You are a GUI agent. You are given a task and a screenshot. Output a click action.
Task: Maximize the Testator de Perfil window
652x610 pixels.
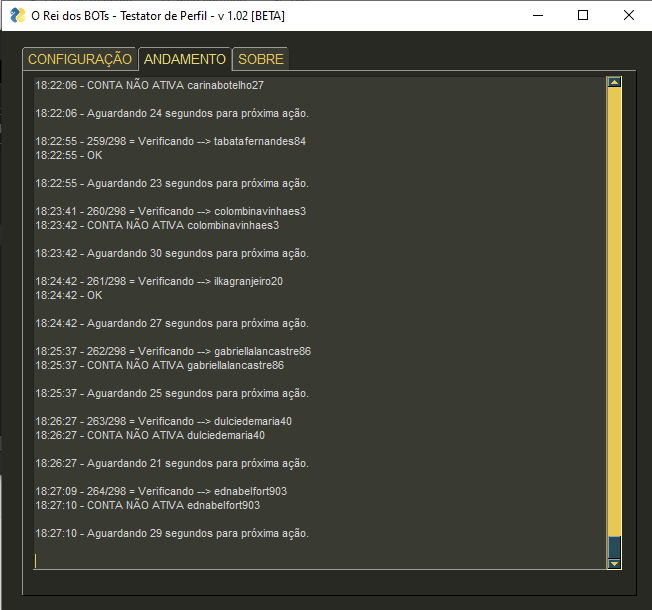pyautogui.click(x=583, y=15)
